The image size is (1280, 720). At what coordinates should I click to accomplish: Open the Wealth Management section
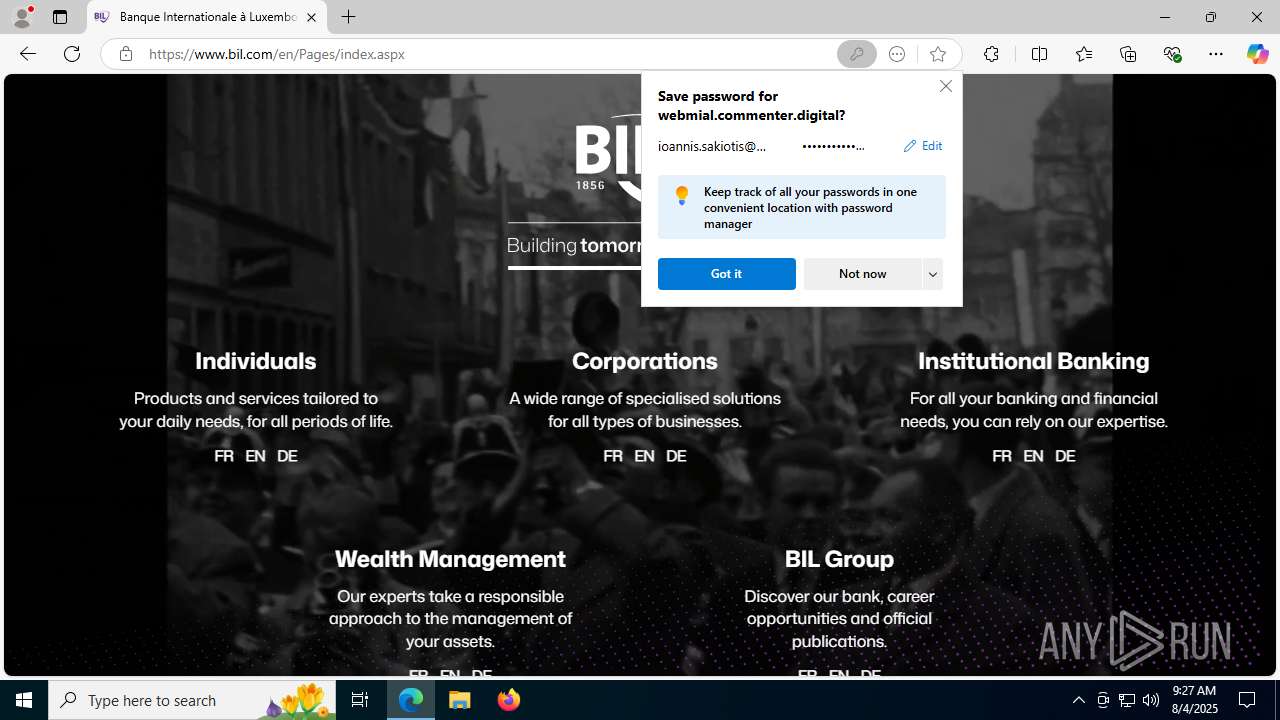coord(450,559)
